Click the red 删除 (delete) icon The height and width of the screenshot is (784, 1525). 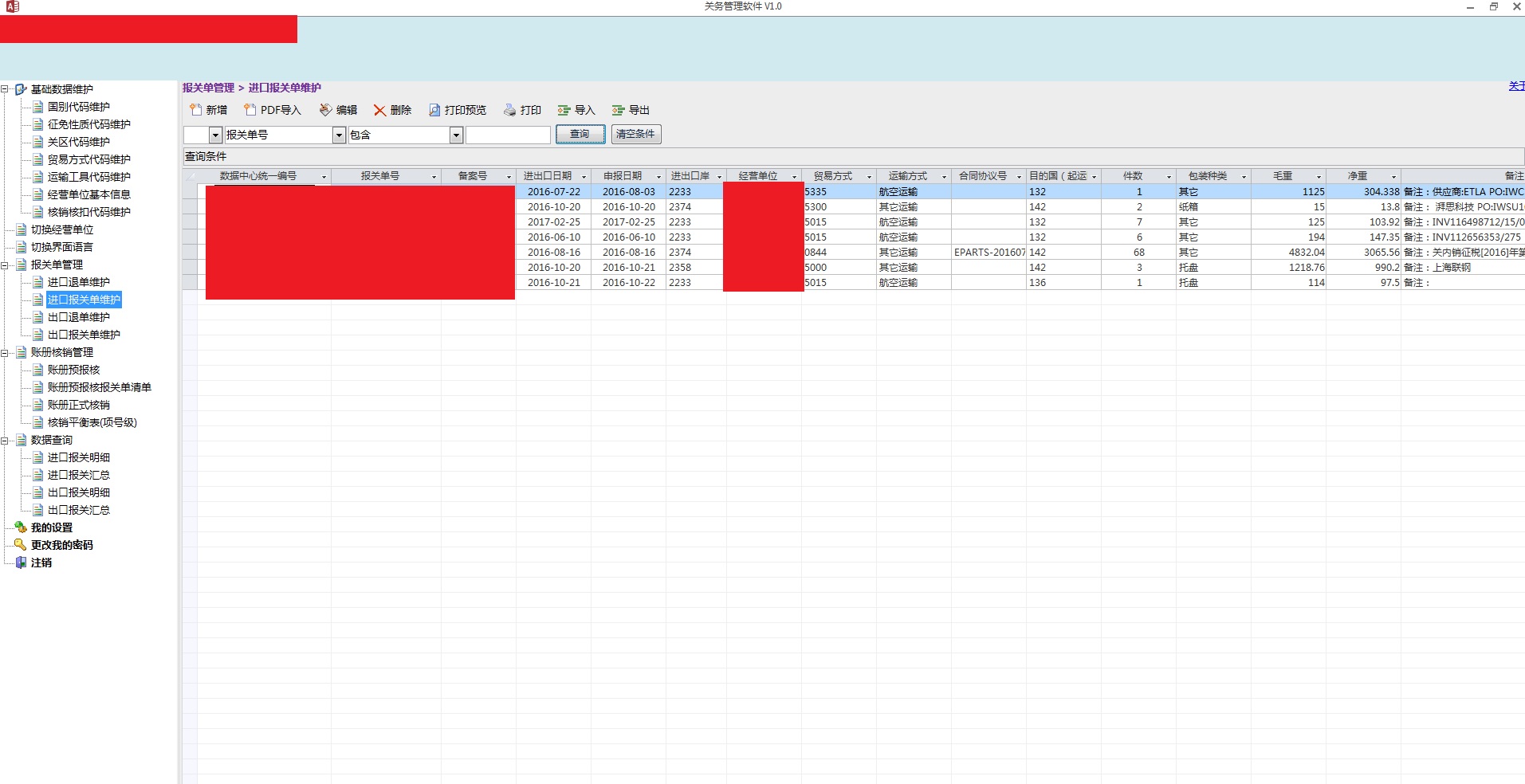point(379,110)
